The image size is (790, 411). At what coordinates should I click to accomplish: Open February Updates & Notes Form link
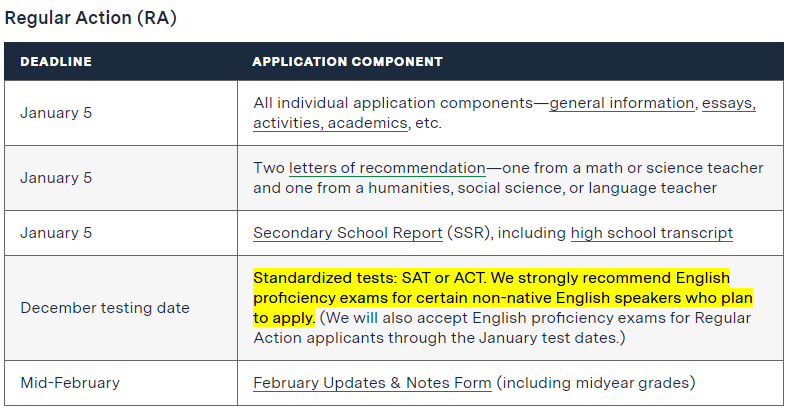(x=372, y=383)
